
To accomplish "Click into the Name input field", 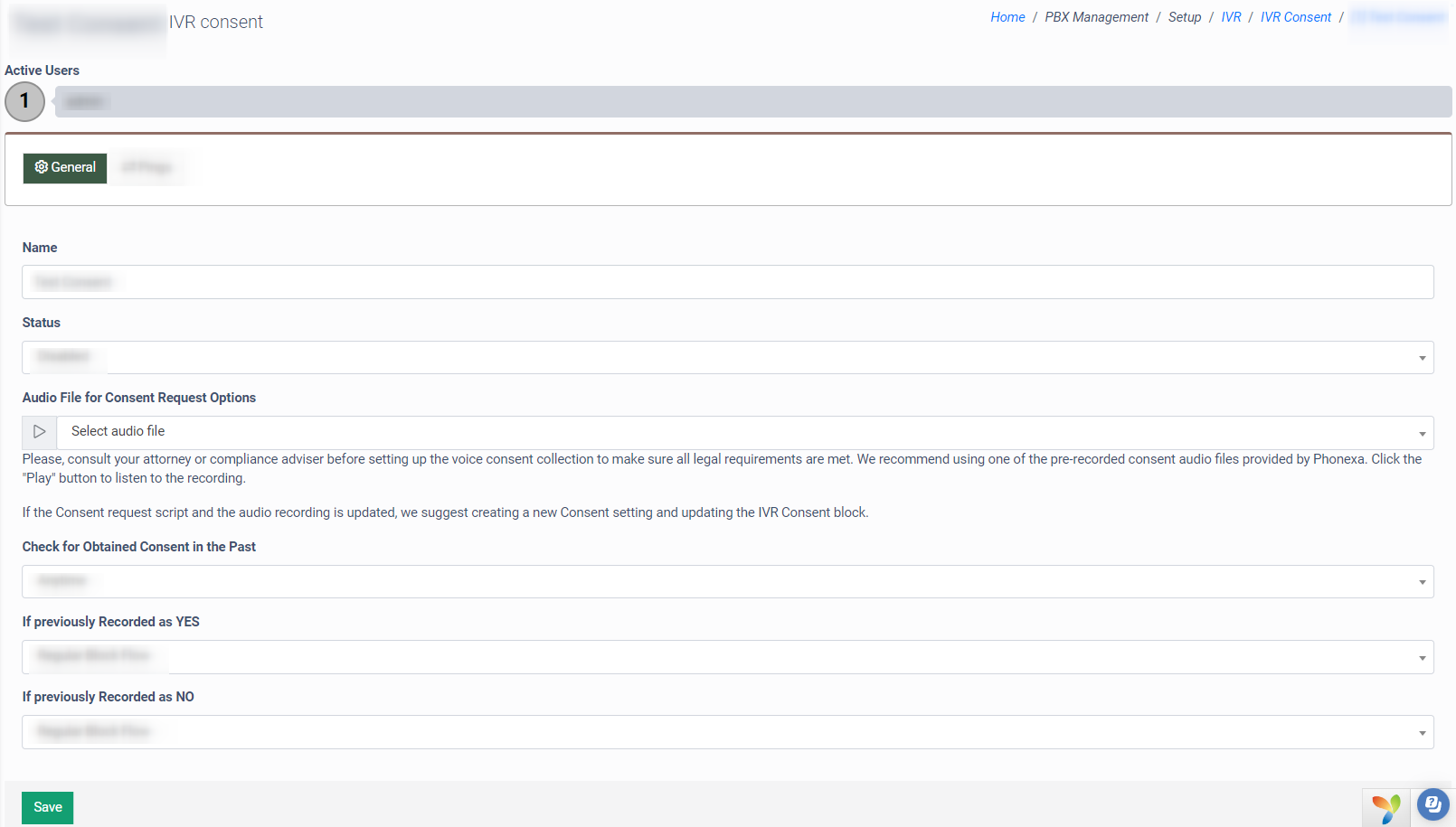I will point(727,282).
